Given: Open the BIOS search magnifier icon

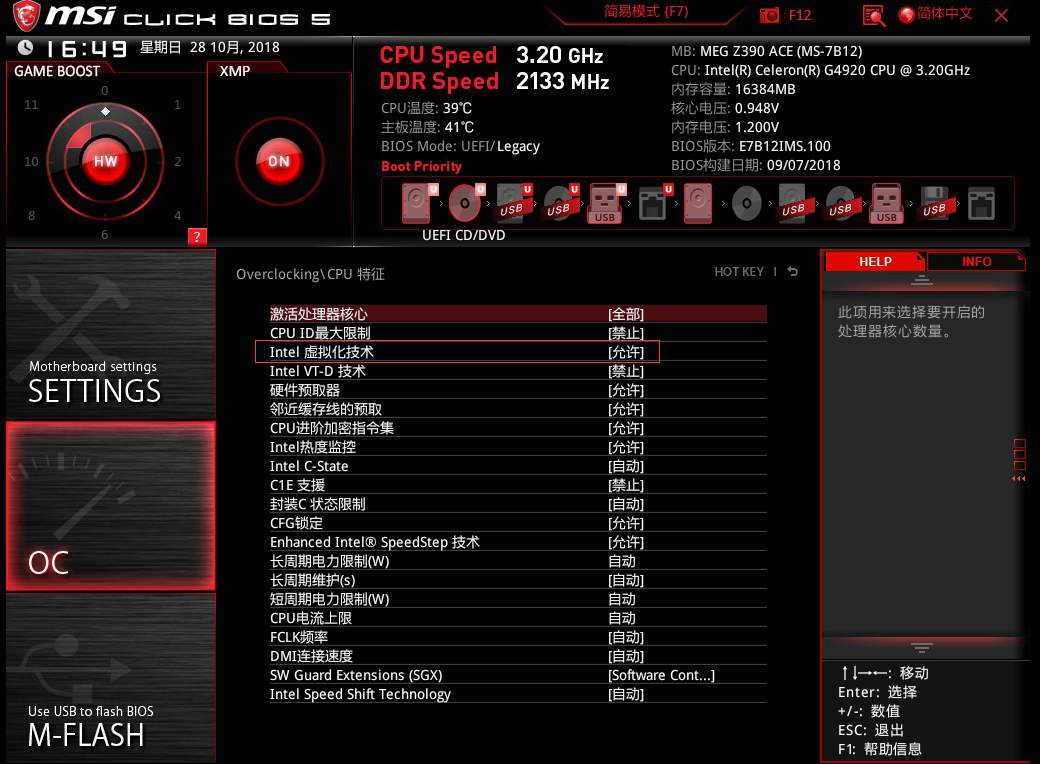Looking at the screenshot, I should [x=874, y=15].
